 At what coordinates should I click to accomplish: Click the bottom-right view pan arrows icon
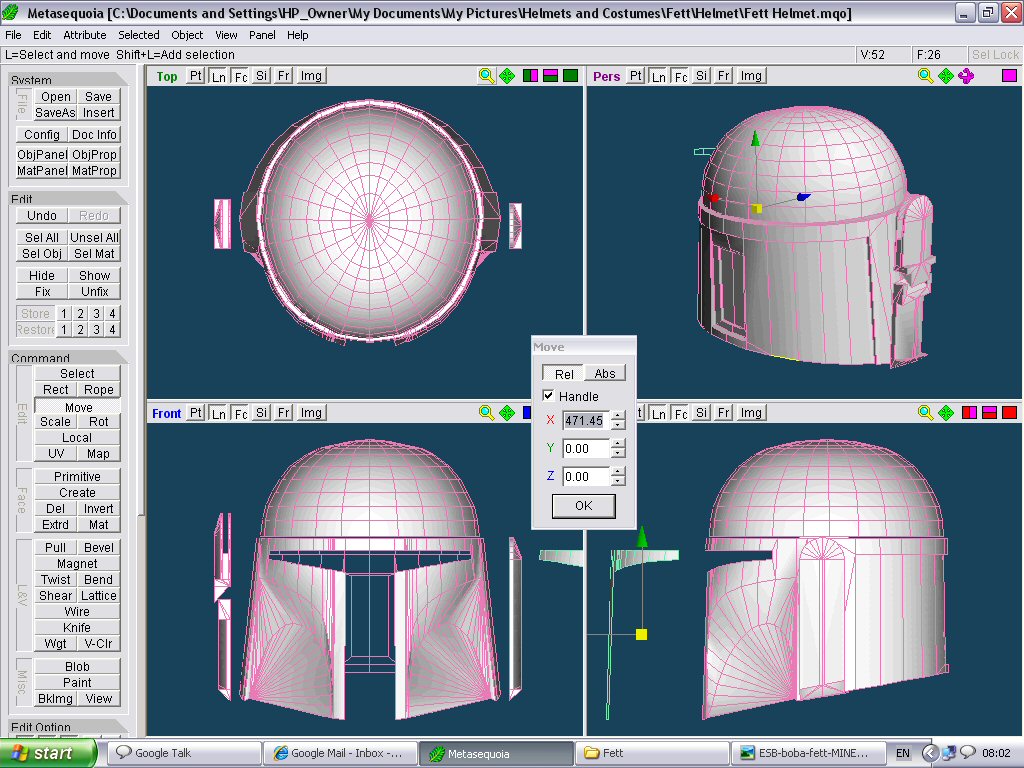[946, 413]
